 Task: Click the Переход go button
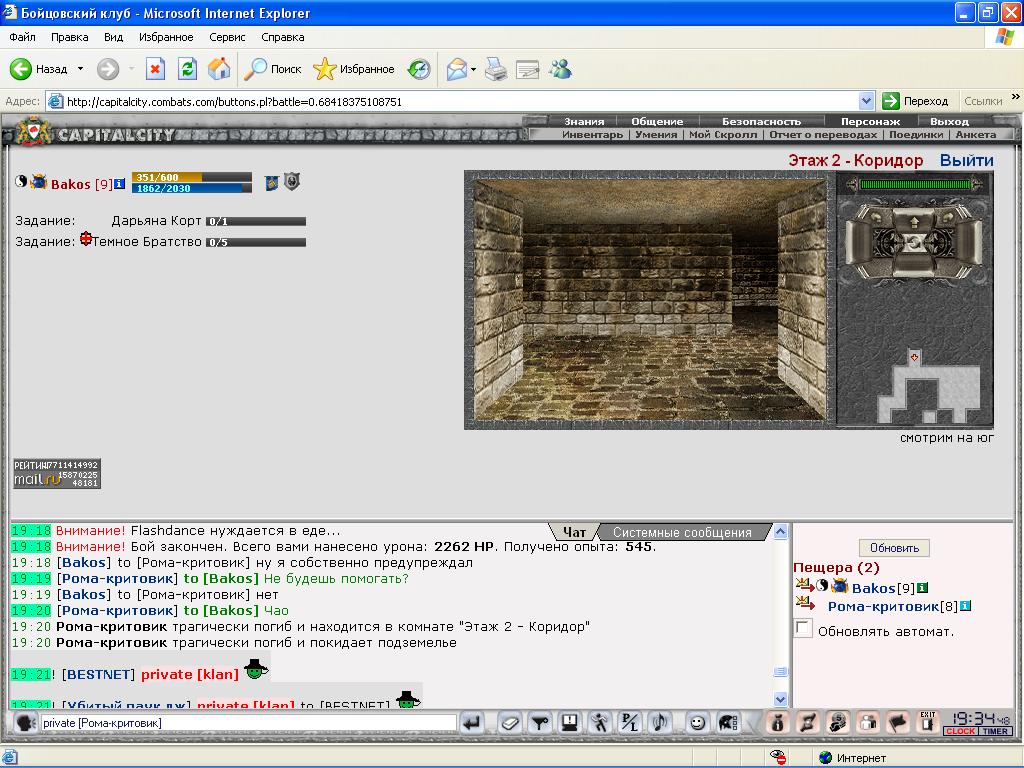(x=915, y=101)
